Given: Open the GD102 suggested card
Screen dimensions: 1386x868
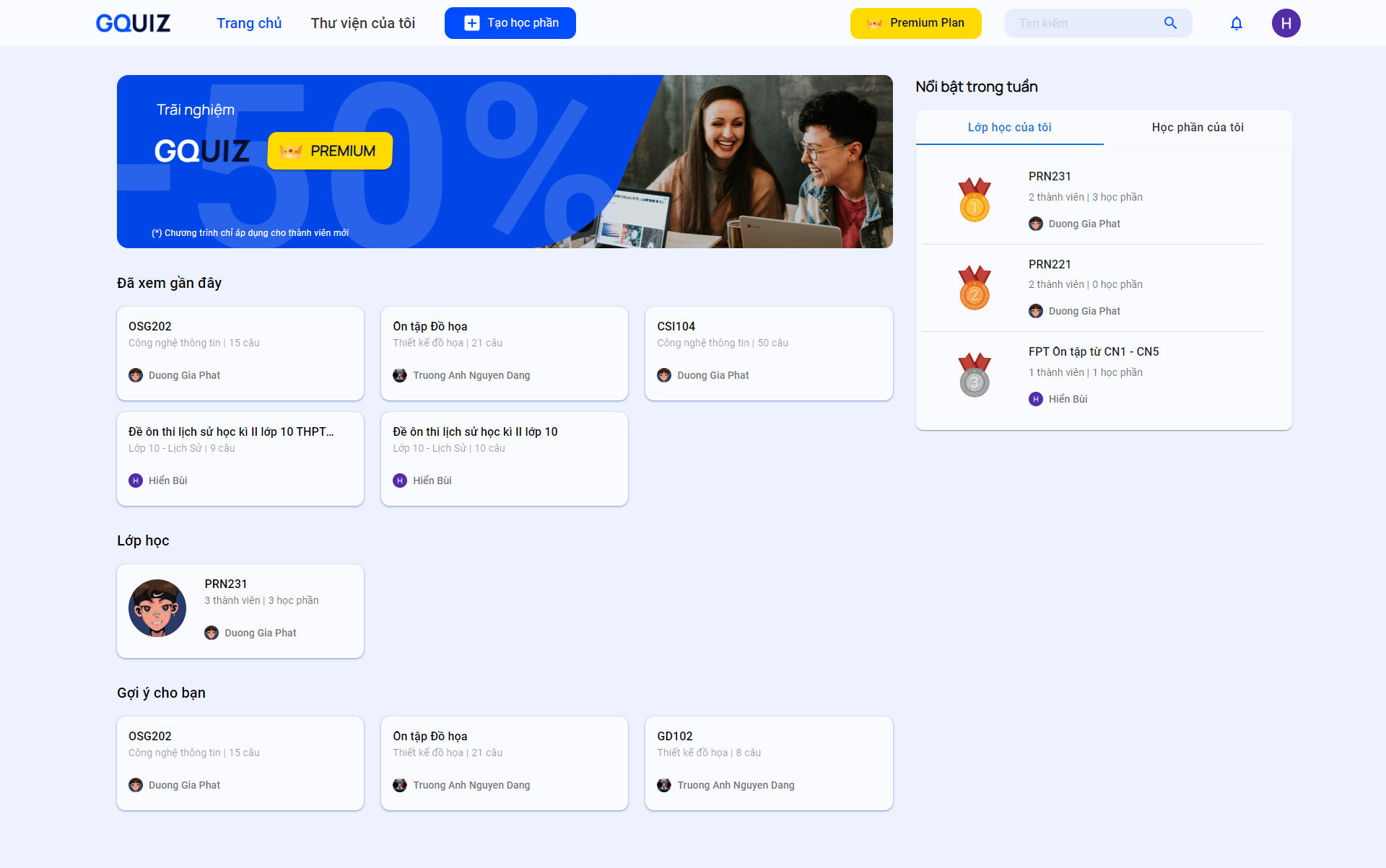Looking at the screenshot, I should click(x=768, y=763).
